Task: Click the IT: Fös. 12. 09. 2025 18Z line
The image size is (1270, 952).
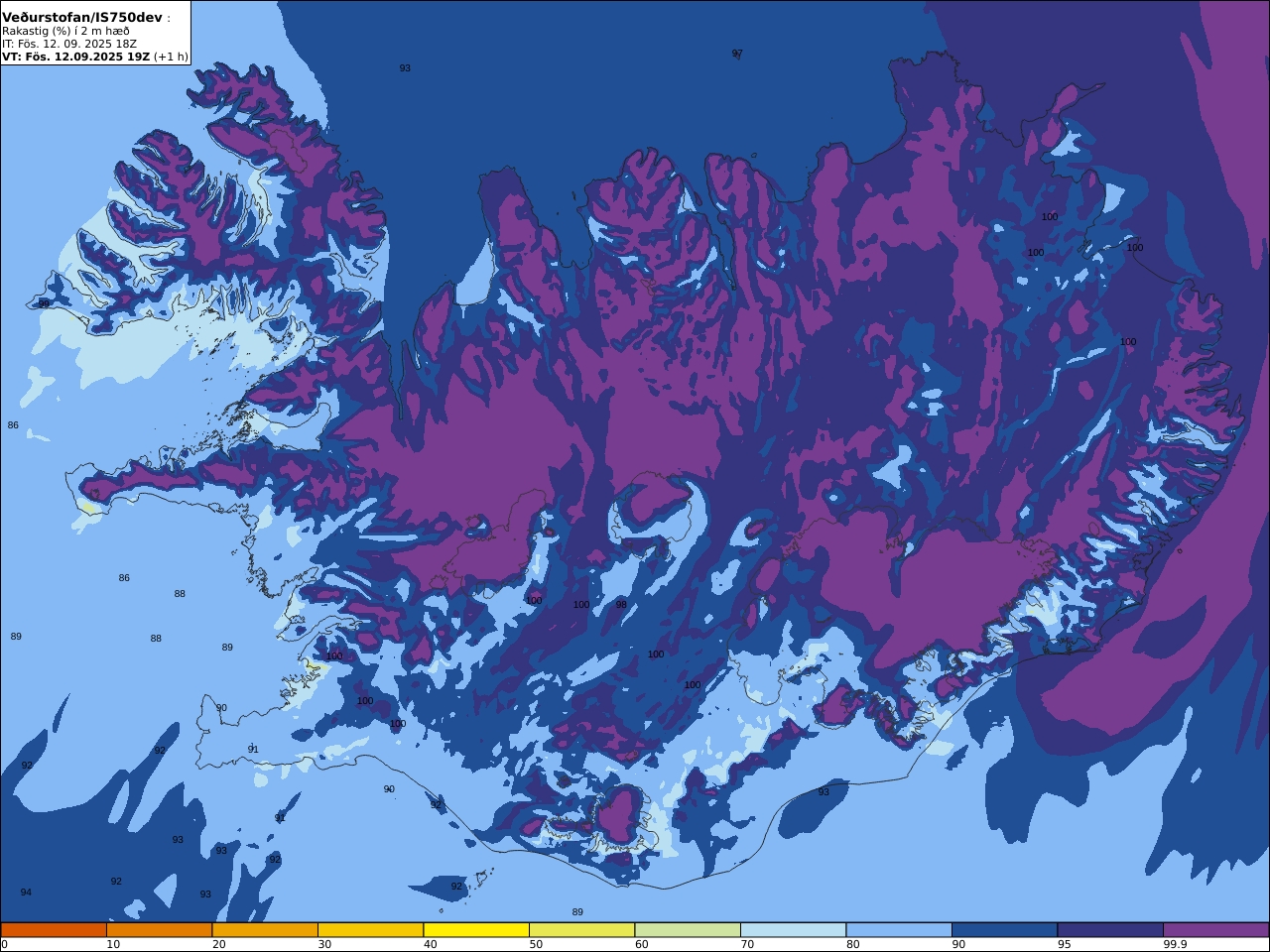Action: [69, 44]
